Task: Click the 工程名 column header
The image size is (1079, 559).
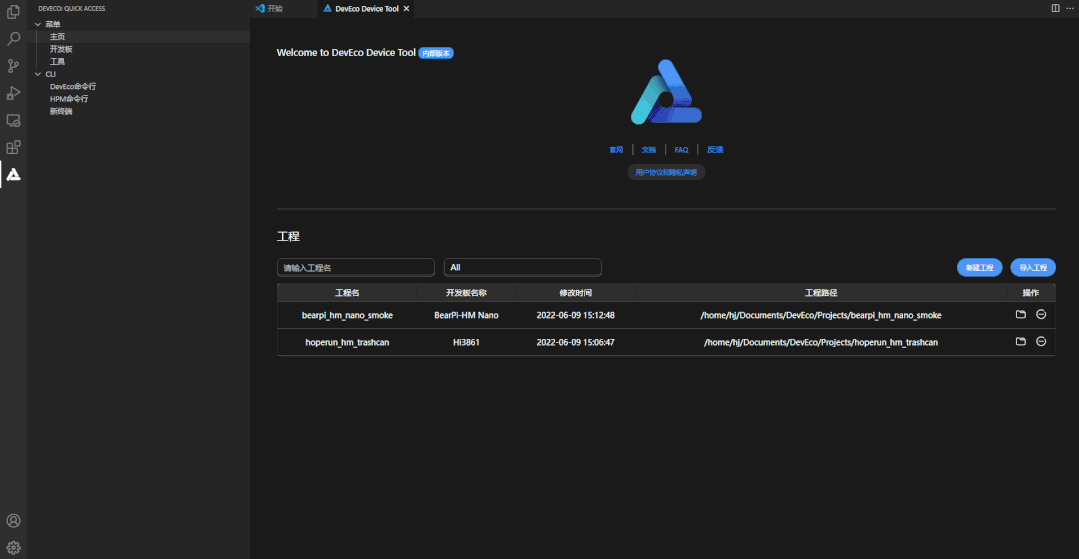Action: [348, 293]
